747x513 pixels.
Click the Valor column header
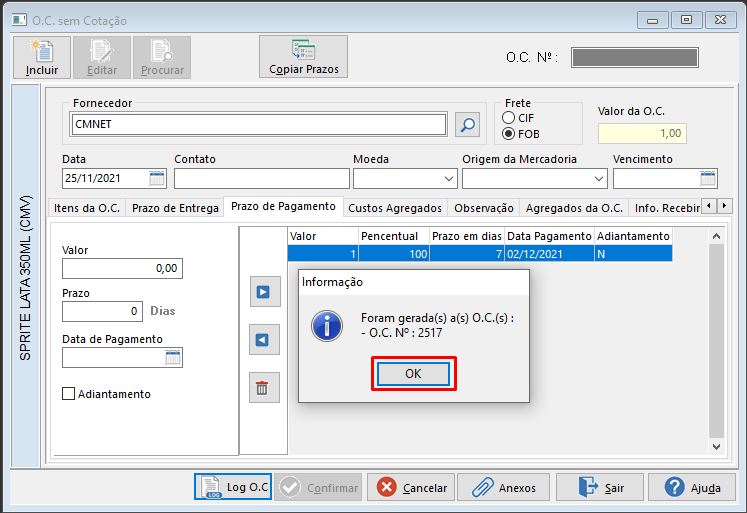point(323,236)
